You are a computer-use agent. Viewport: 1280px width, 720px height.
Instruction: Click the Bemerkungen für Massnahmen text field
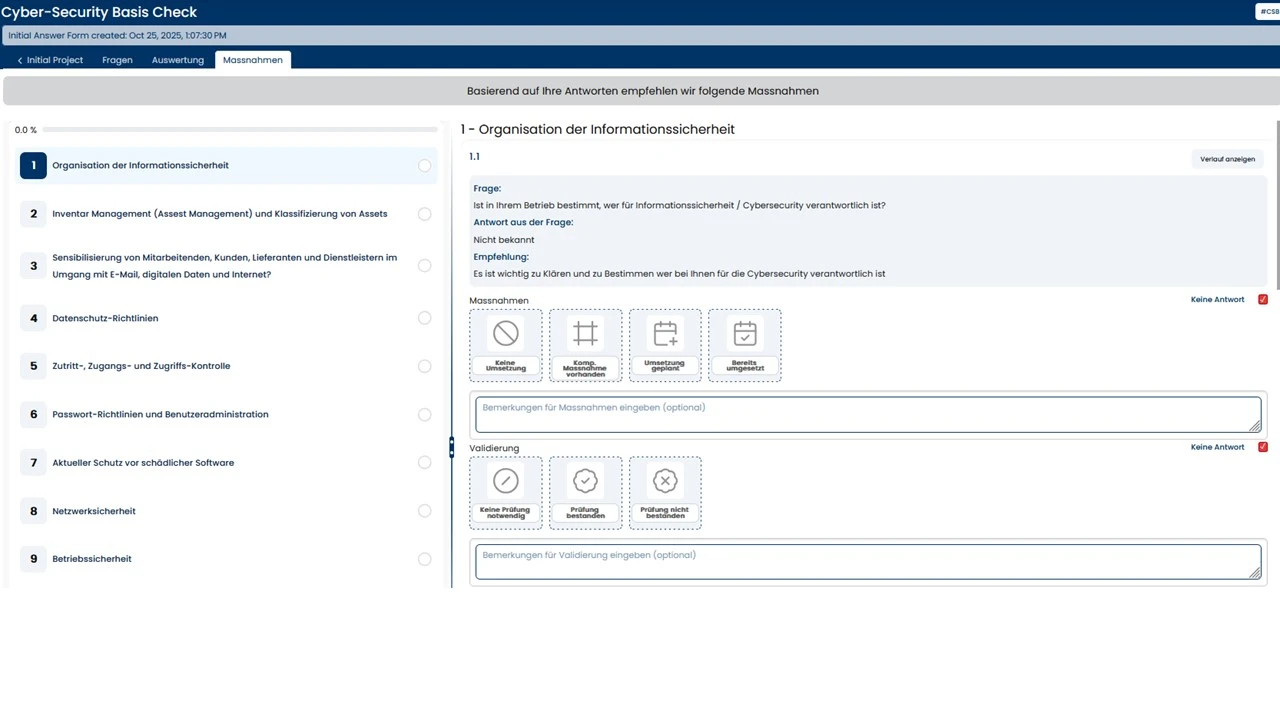point(867,414)
